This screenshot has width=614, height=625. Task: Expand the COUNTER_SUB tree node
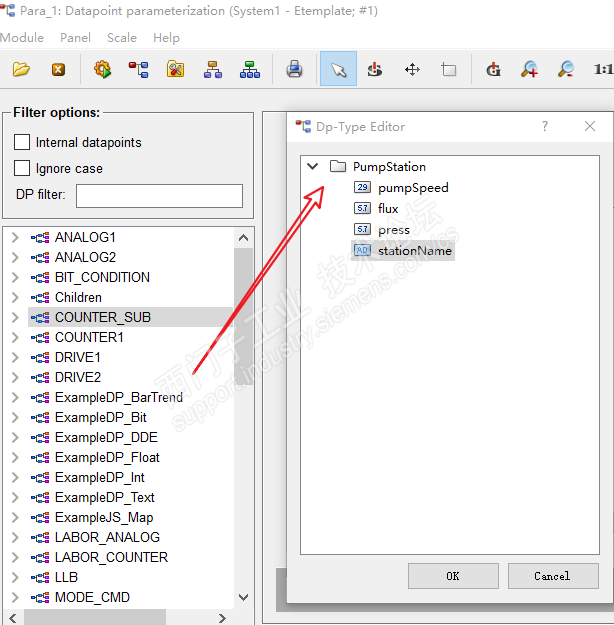coord(15,317)
